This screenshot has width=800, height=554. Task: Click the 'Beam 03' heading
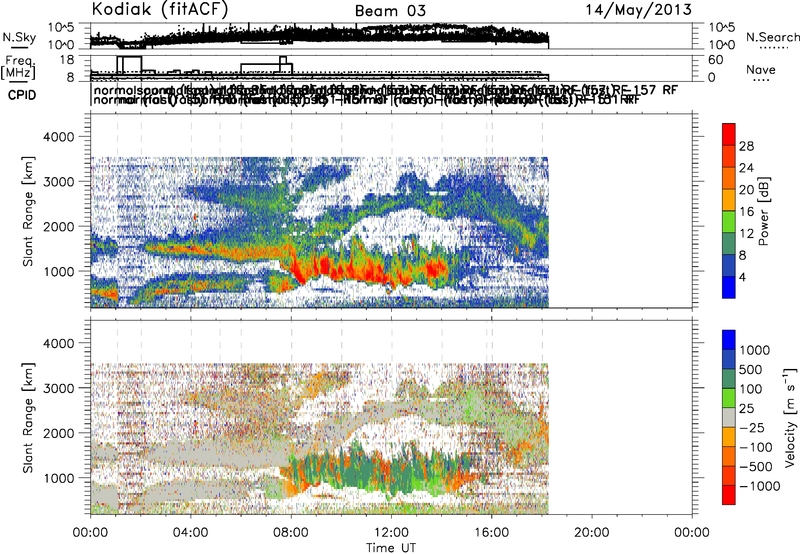[x=390, y=11]
